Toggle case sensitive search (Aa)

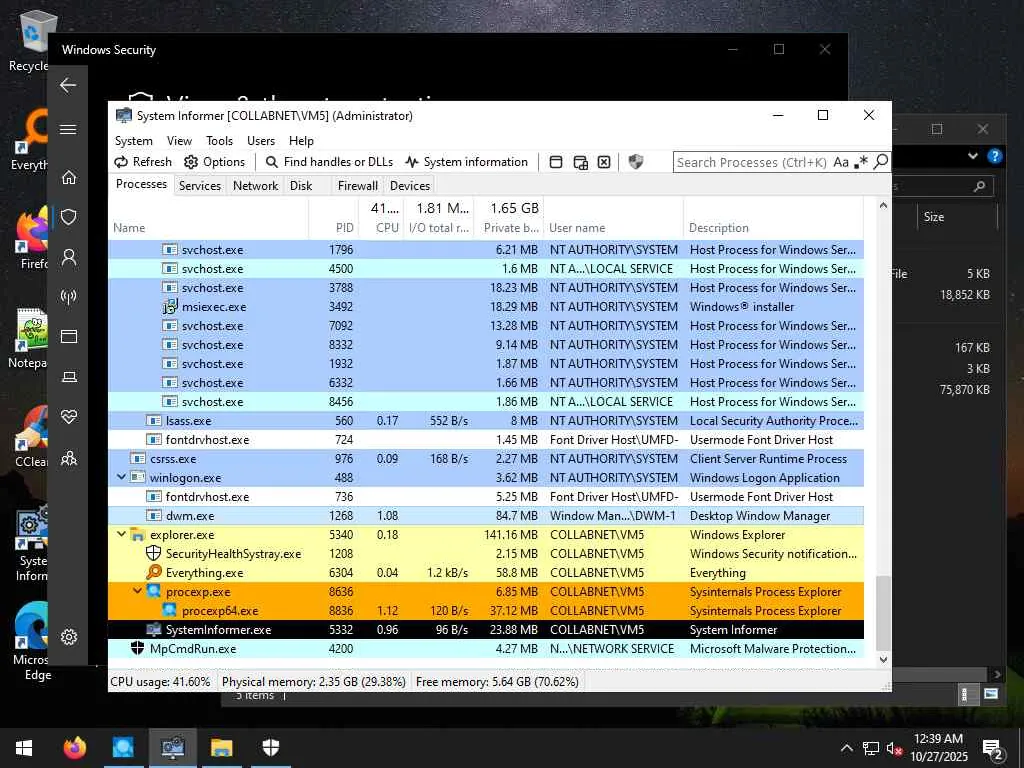coord(840,162)
